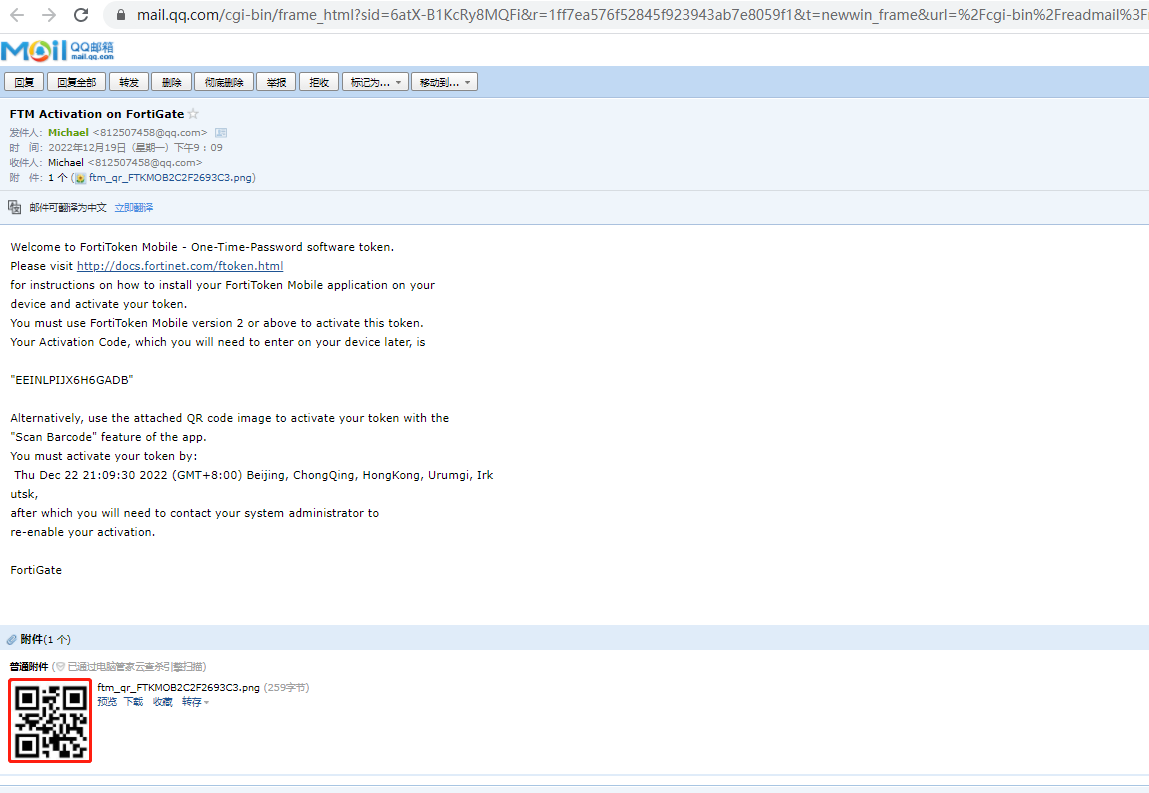Click the browser forward arrow

(49, 15)
